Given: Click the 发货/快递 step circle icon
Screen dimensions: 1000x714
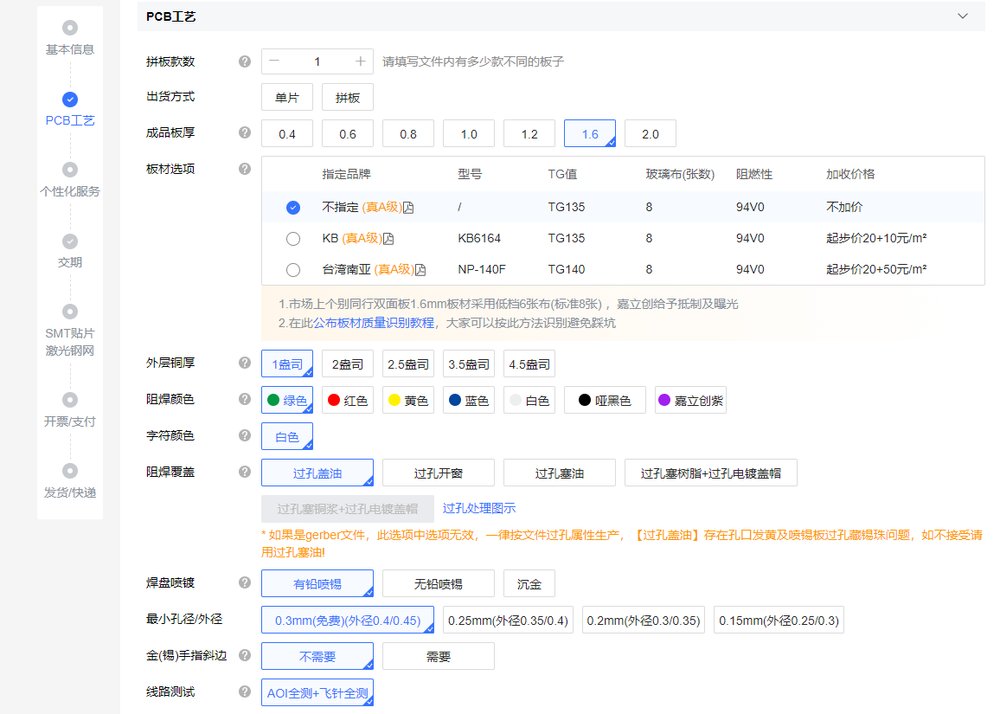Looking at the screenshot, I should coord(70,471).
